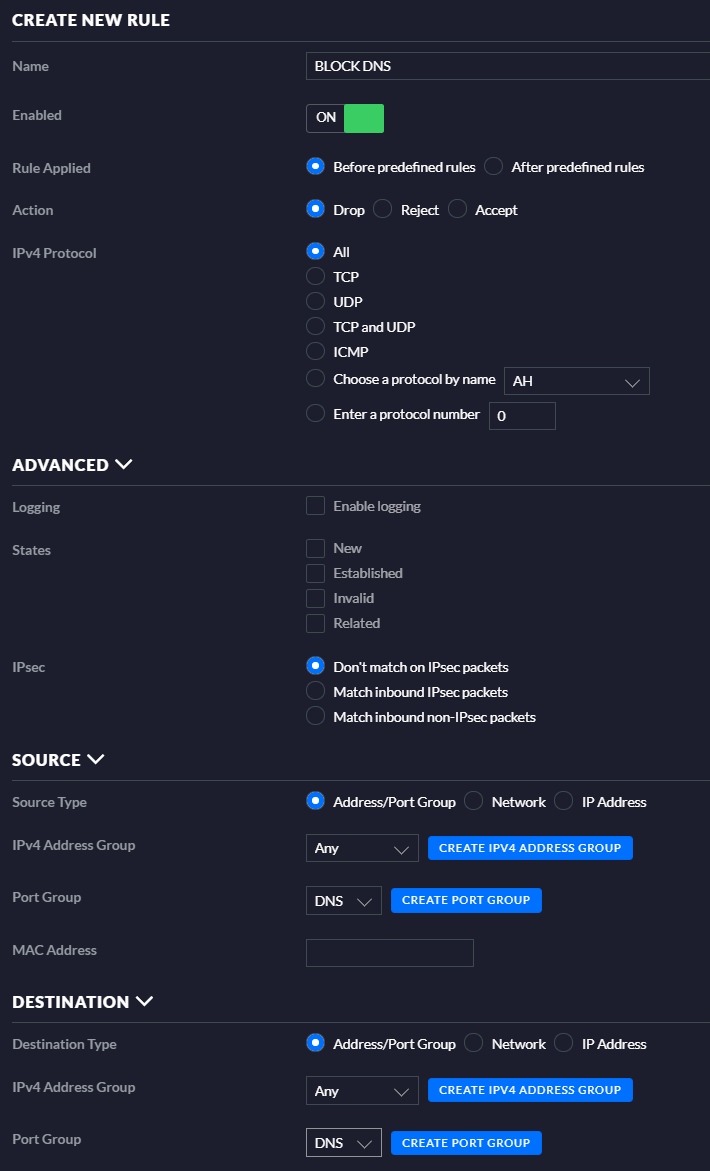
Task: Open the protocol name AH dropdown
Action: coord(577,381)
